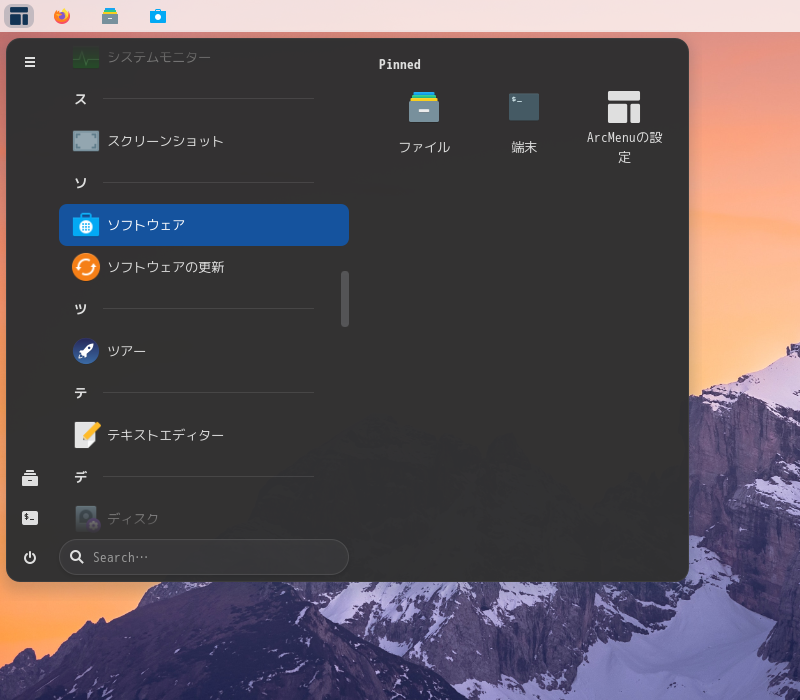Click the ソ section header letter
The width and height of the screenshot is (800, 700).
pos(81,183)
